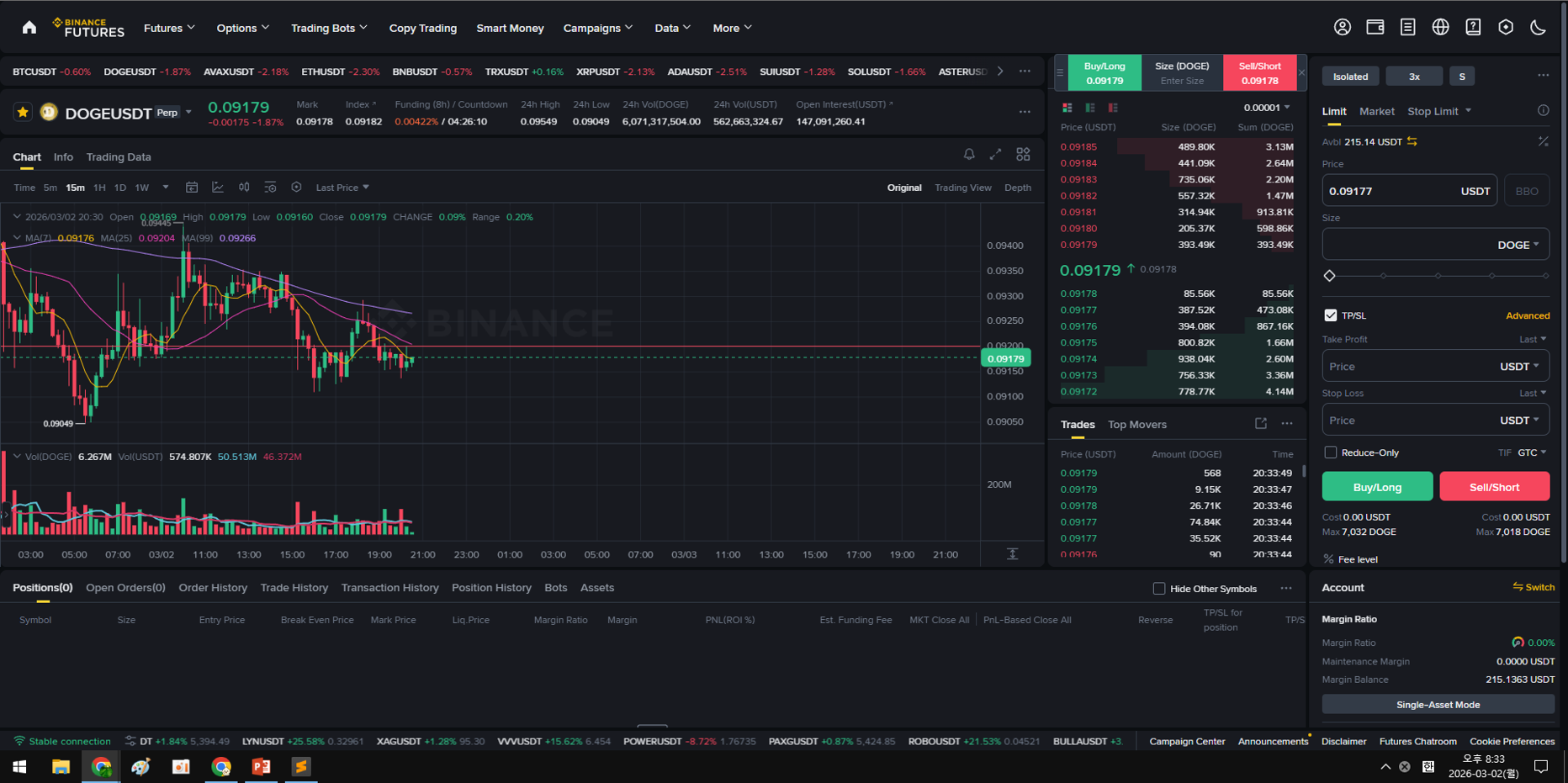1568x783 pixels.
Task: Click the Single-Asset Mode button
Action: 1438,705
